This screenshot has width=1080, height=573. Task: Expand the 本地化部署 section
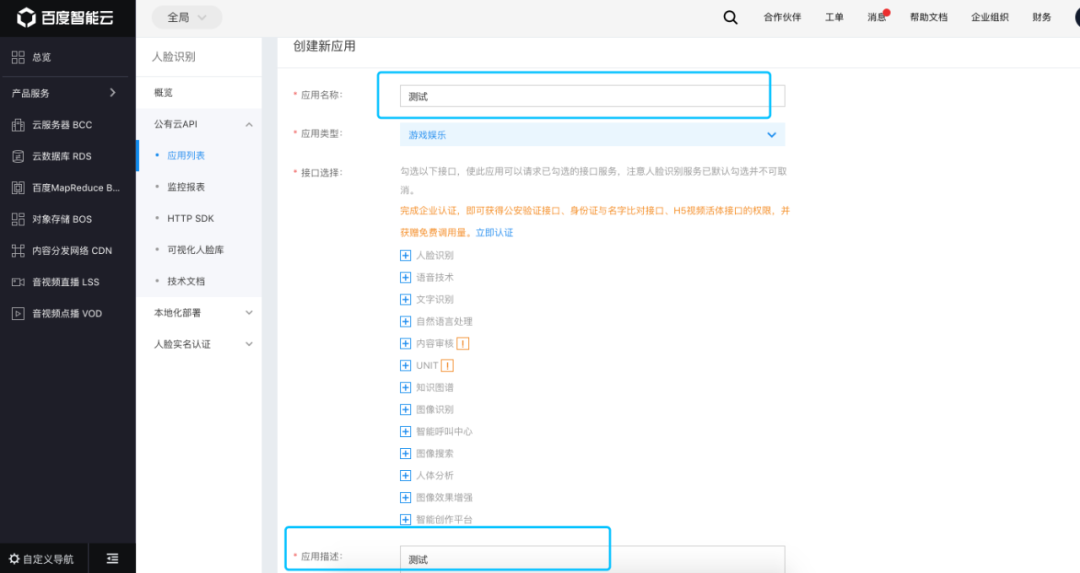[x=249, y=313]
